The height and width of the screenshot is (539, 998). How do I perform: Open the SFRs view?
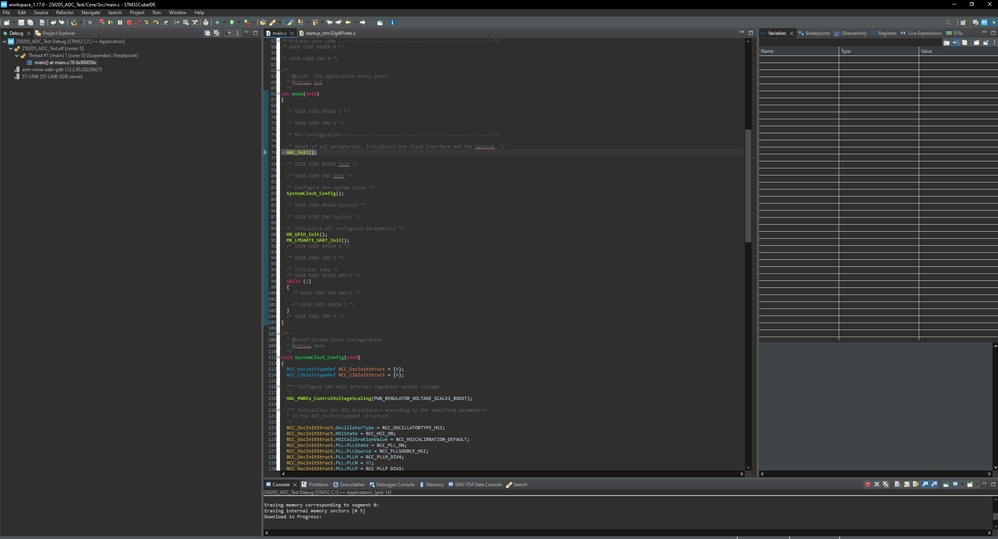pyautogui.click(x=956, y=33)
